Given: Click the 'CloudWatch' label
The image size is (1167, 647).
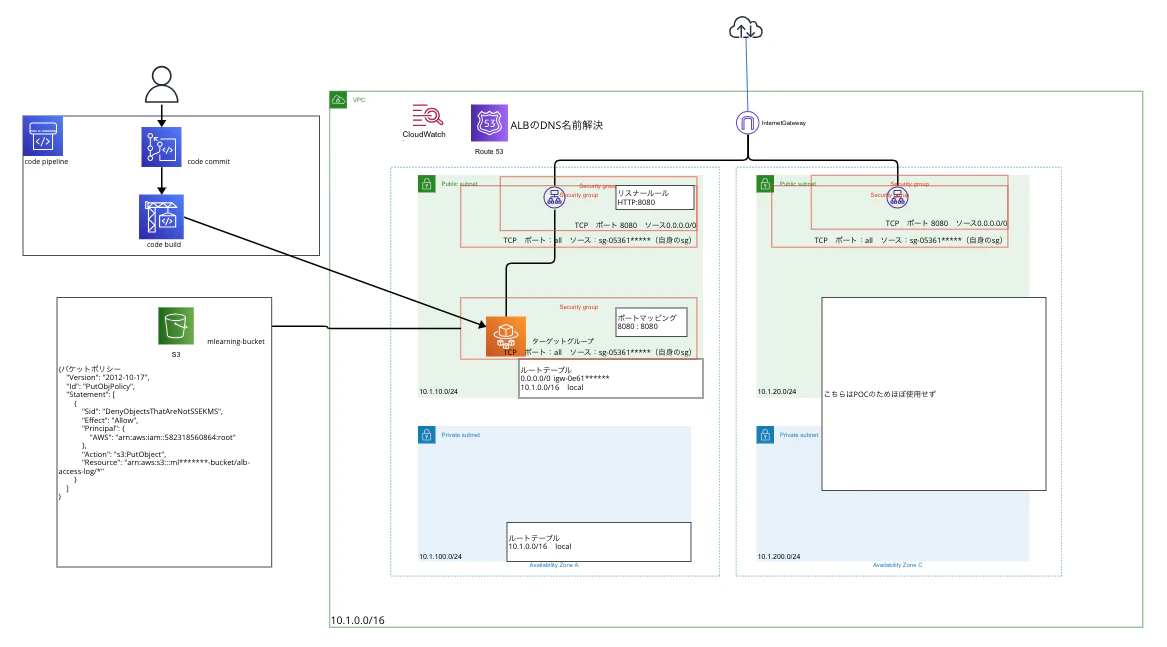Looking at the screenshot, I should 424,135.
